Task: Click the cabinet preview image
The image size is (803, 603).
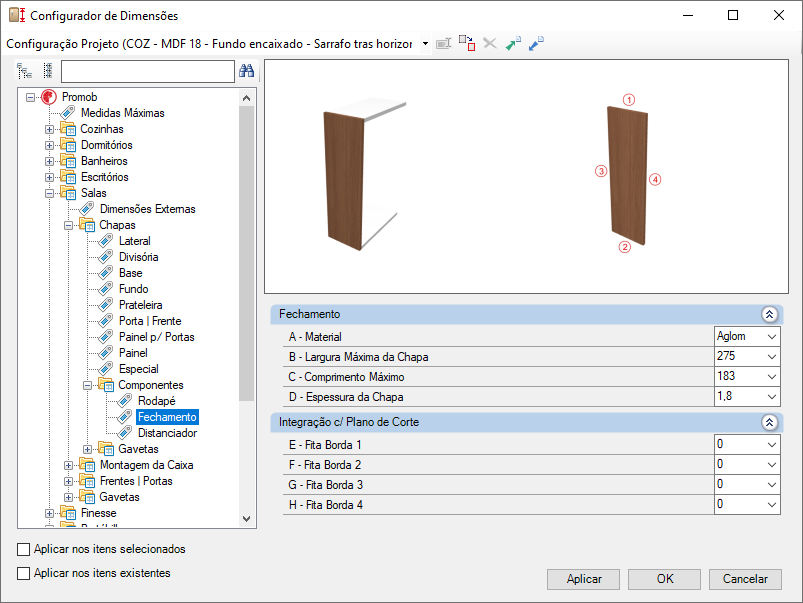Action: click(364, 176)
